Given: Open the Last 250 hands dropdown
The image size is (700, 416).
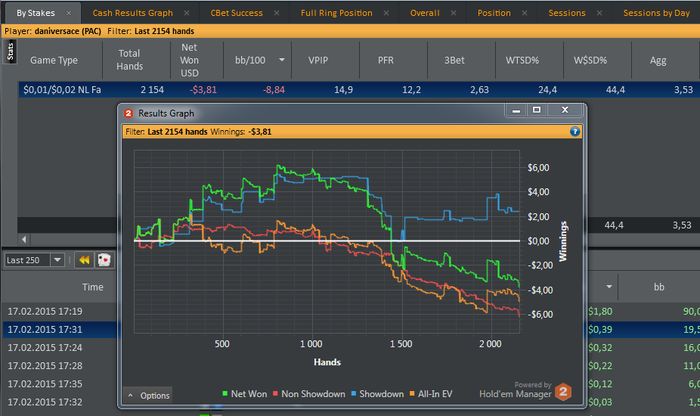Looking at the screenshot, I should (x=57, y=260).
